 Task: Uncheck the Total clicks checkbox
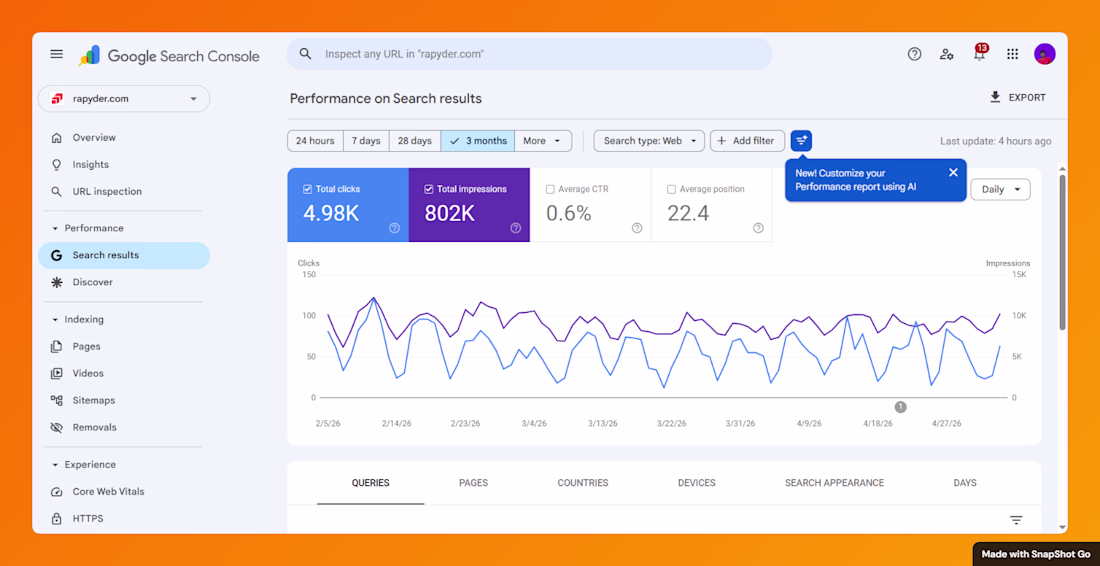coord(307,189)
